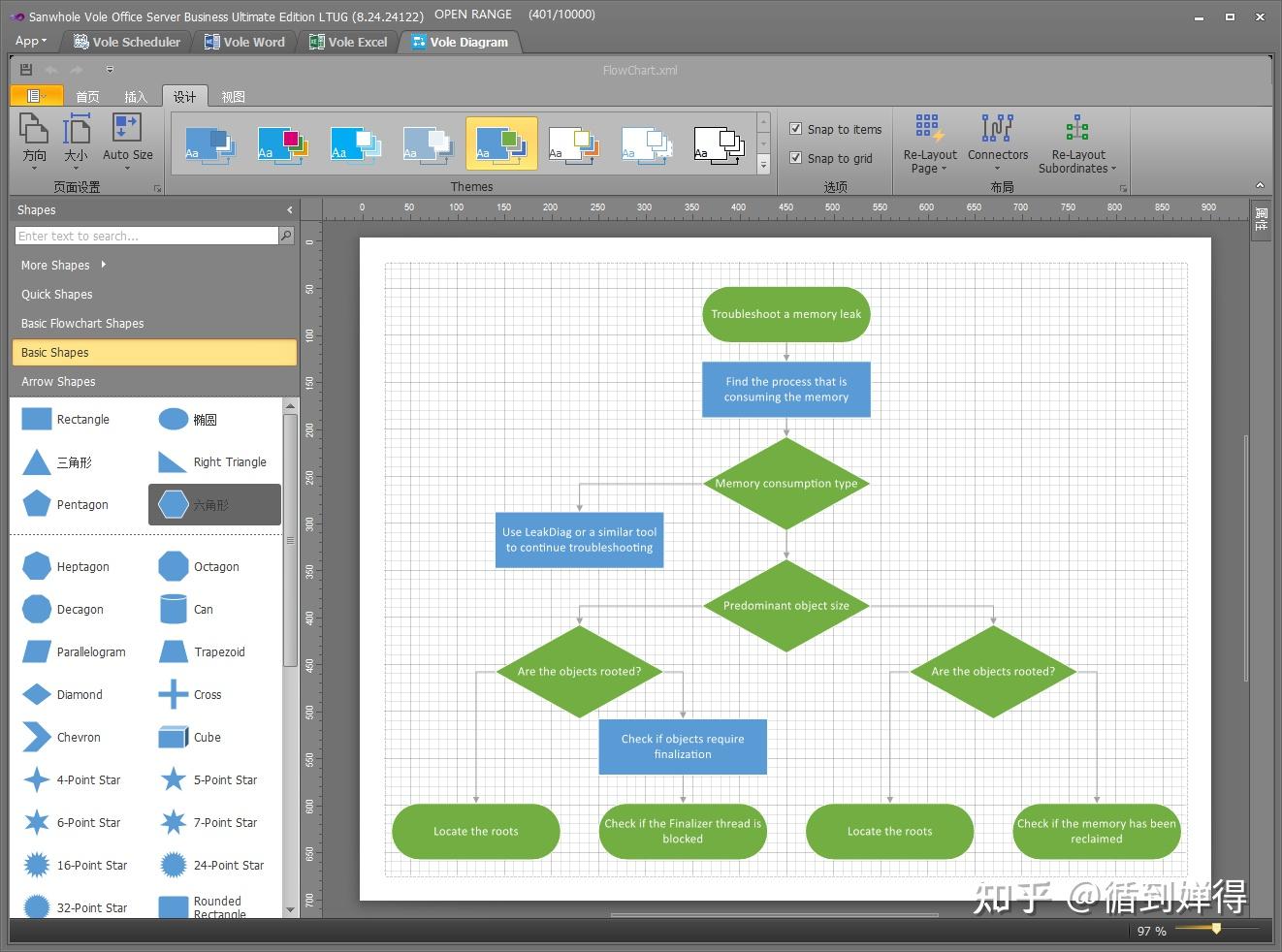Click the zoom slider in status bar

coord(1216,929)
